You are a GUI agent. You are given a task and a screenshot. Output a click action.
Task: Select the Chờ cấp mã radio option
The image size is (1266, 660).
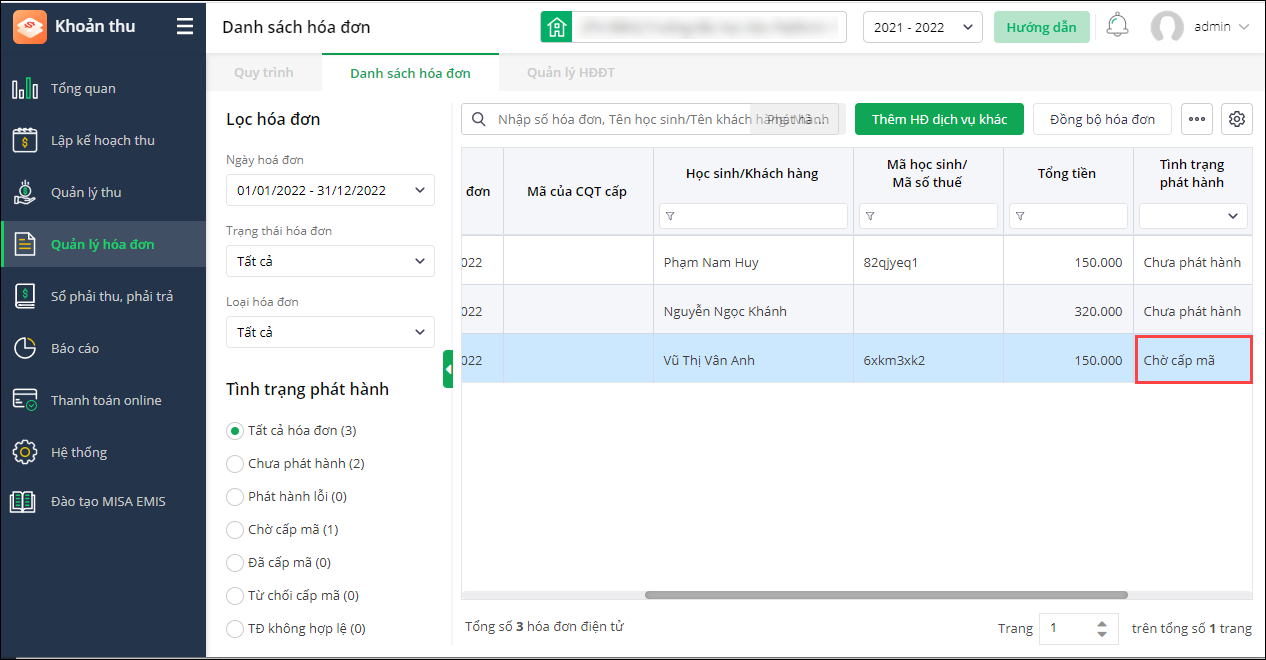tap(235, 530)
